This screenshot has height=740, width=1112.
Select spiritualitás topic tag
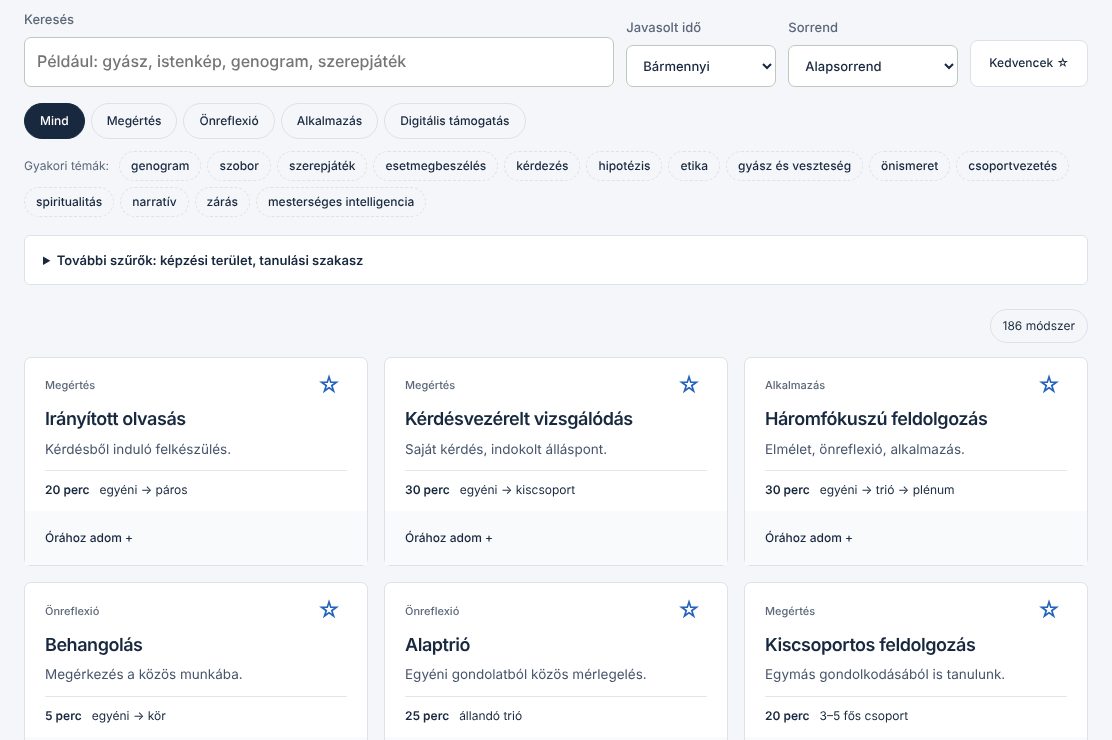(x=69, y=201)
